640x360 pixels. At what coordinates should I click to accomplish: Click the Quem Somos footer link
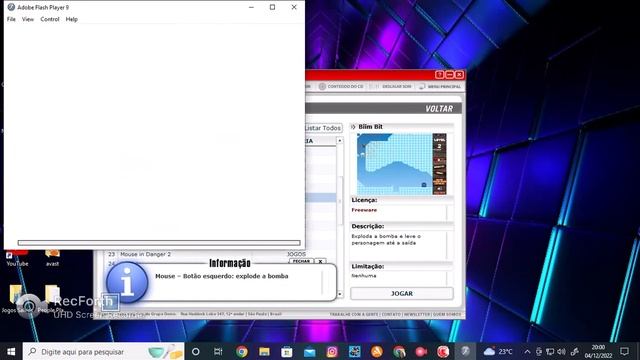(447, 314)
